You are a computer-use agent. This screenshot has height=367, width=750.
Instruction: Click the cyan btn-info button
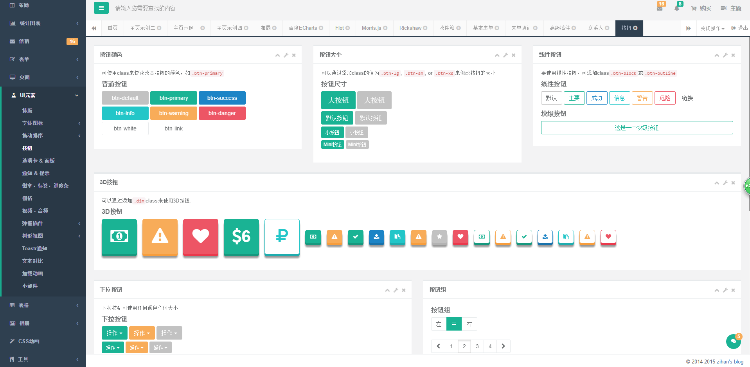click(x=124, y=113)
